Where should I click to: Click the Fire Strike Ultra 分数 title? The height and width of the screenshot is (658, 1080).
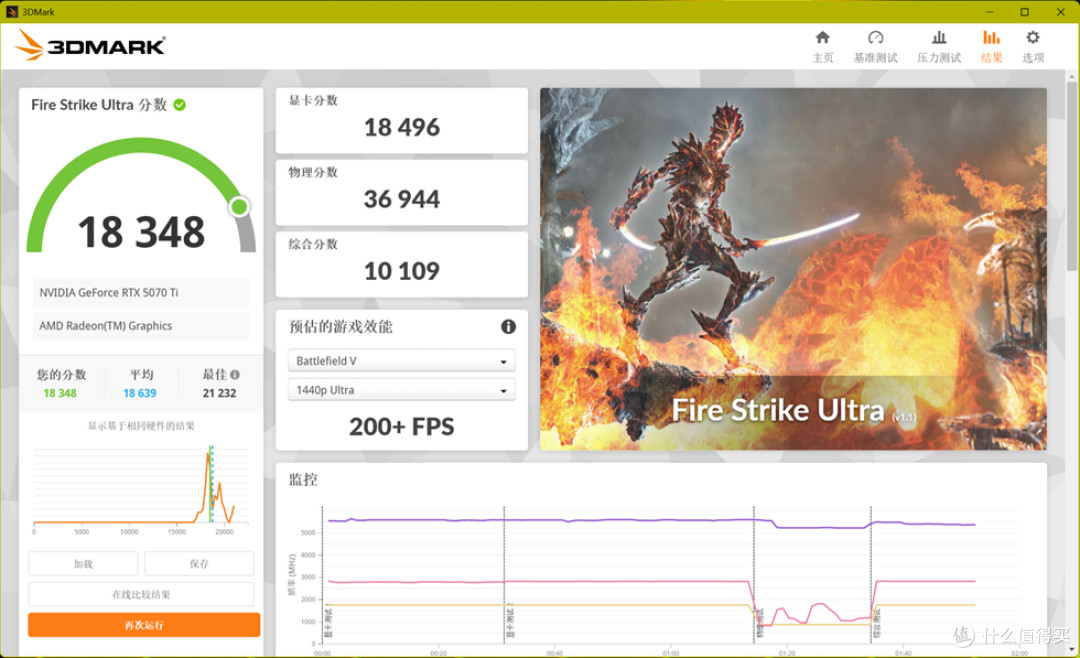click(99, 105)
